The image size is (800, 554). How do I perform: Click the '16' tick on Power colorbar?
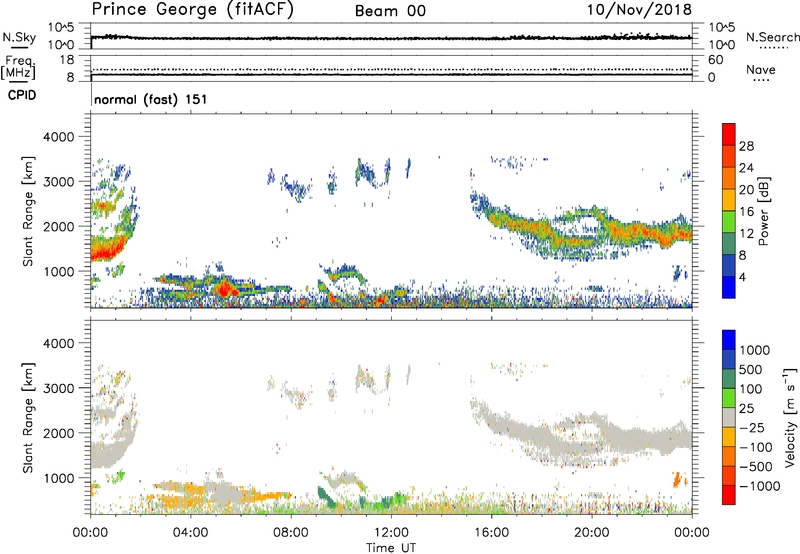[x=746, y=212]
